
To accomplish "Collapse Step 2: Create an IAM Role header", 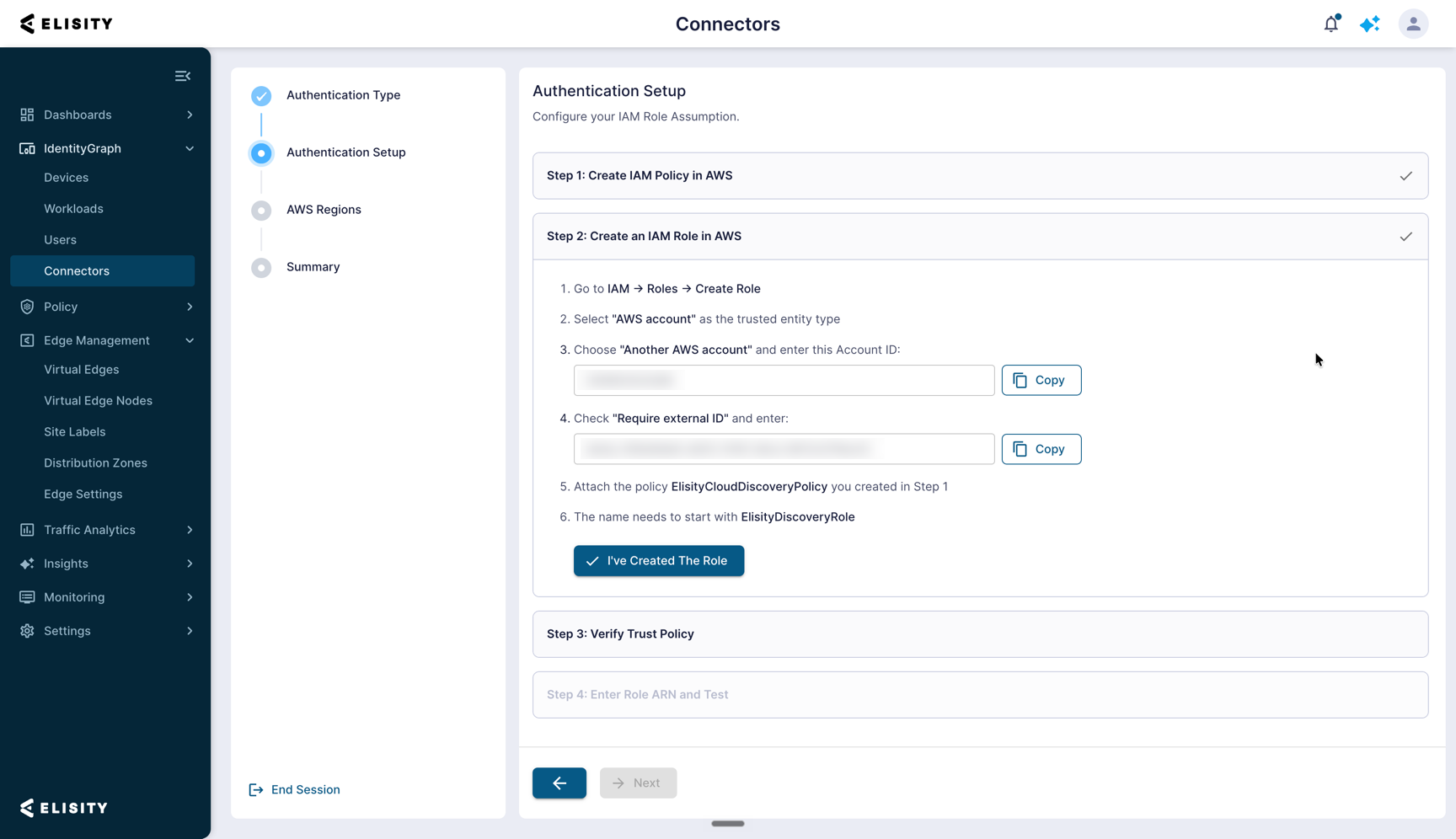I will click(980, 236).
